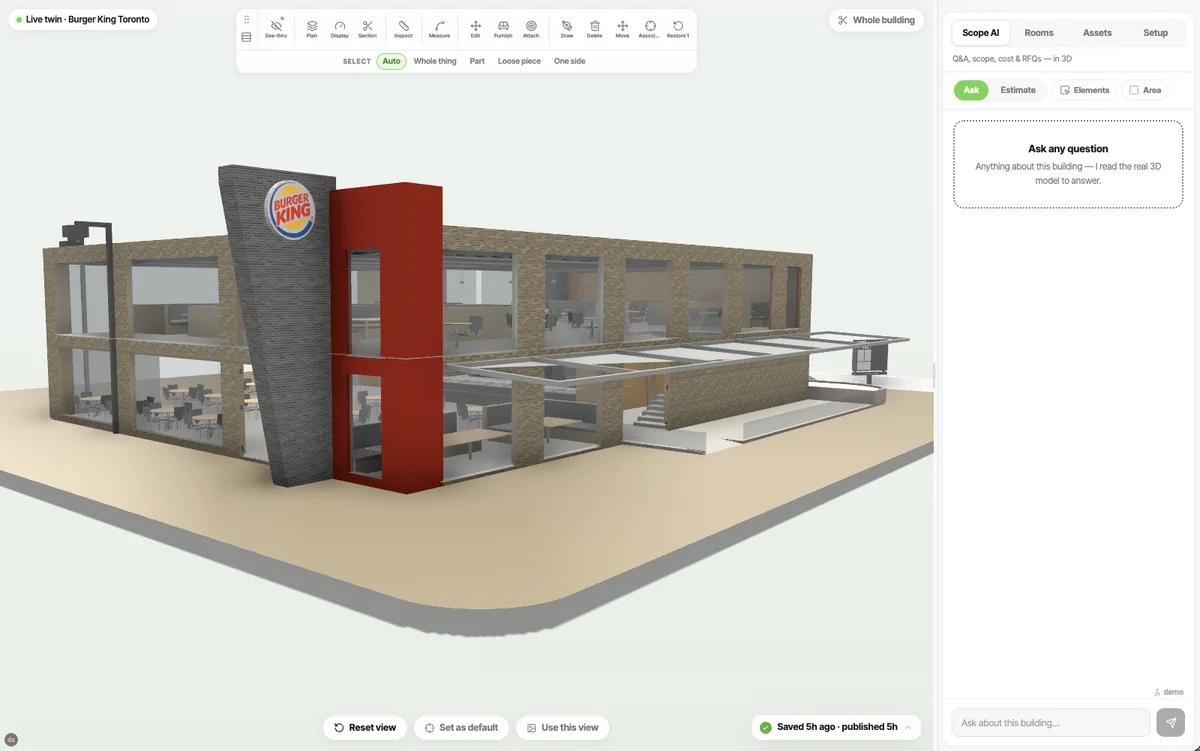1200x751 pixels.
Task: Click the Use this view button
Action: (563, 727)
